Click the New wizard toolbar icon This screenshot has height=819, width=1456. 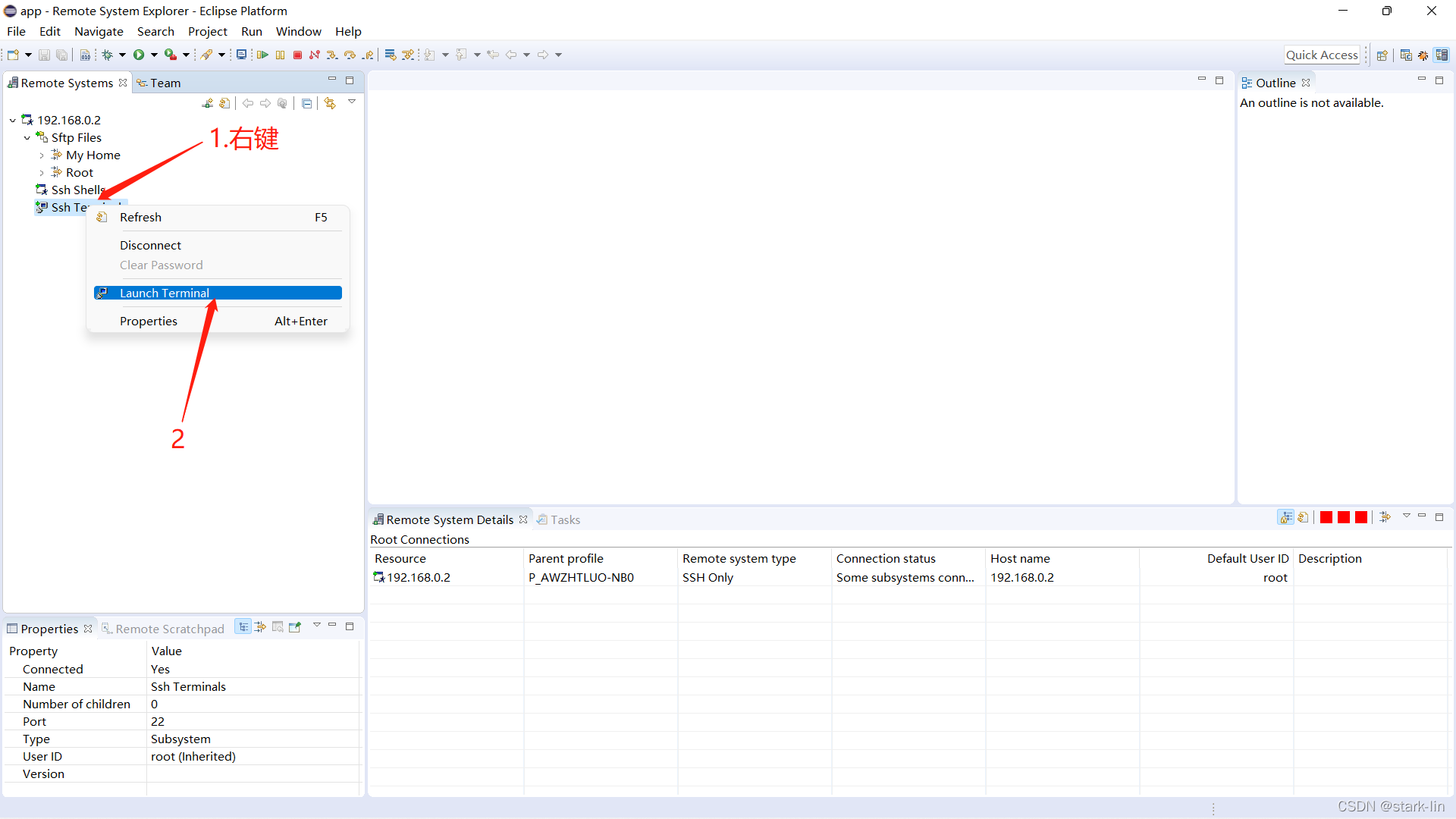(13, 55)
